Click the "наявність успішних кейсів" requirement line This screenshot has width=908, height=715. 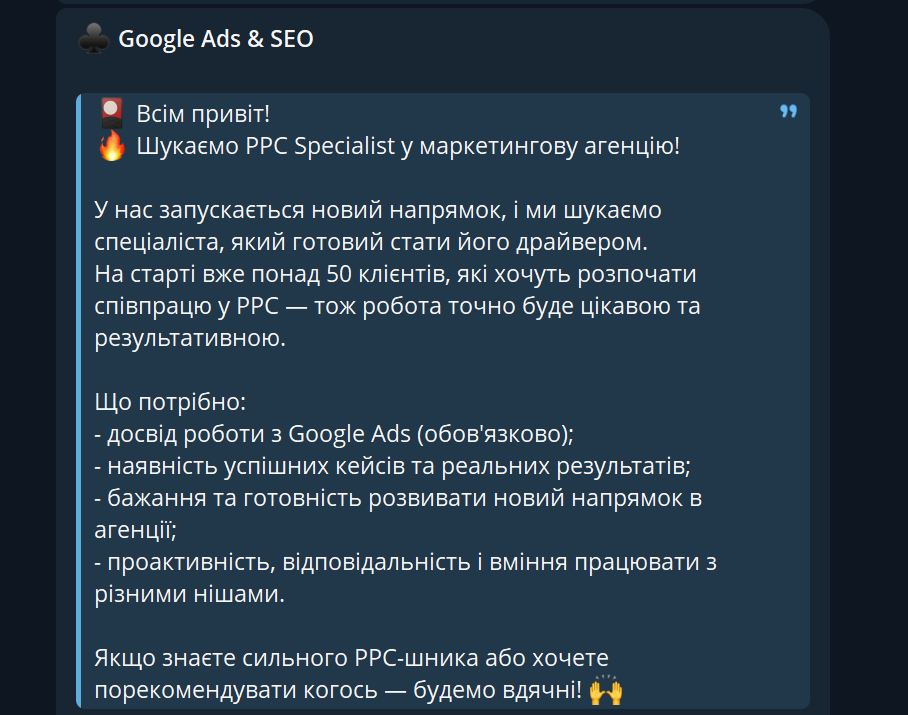(392, 466)
